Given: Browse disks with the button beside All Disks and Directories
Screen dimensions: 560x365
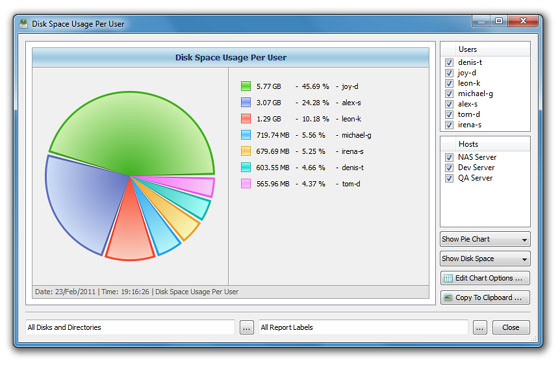Looking at the screenshot, I should tap(246, 328).
